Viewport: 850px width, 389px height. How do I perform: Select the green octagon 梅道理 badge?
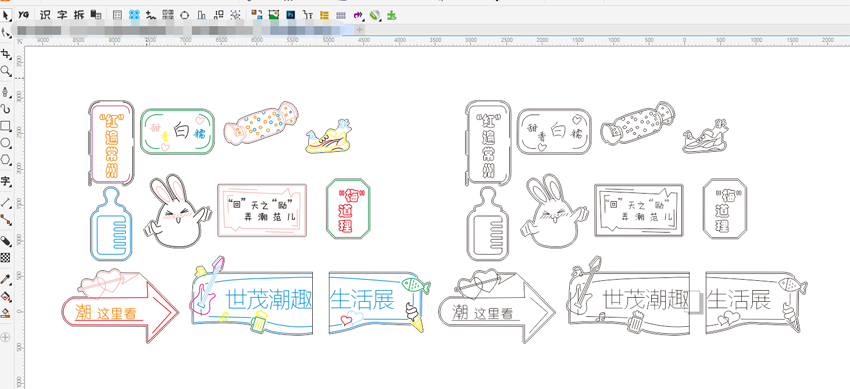(x=348, y=209)
